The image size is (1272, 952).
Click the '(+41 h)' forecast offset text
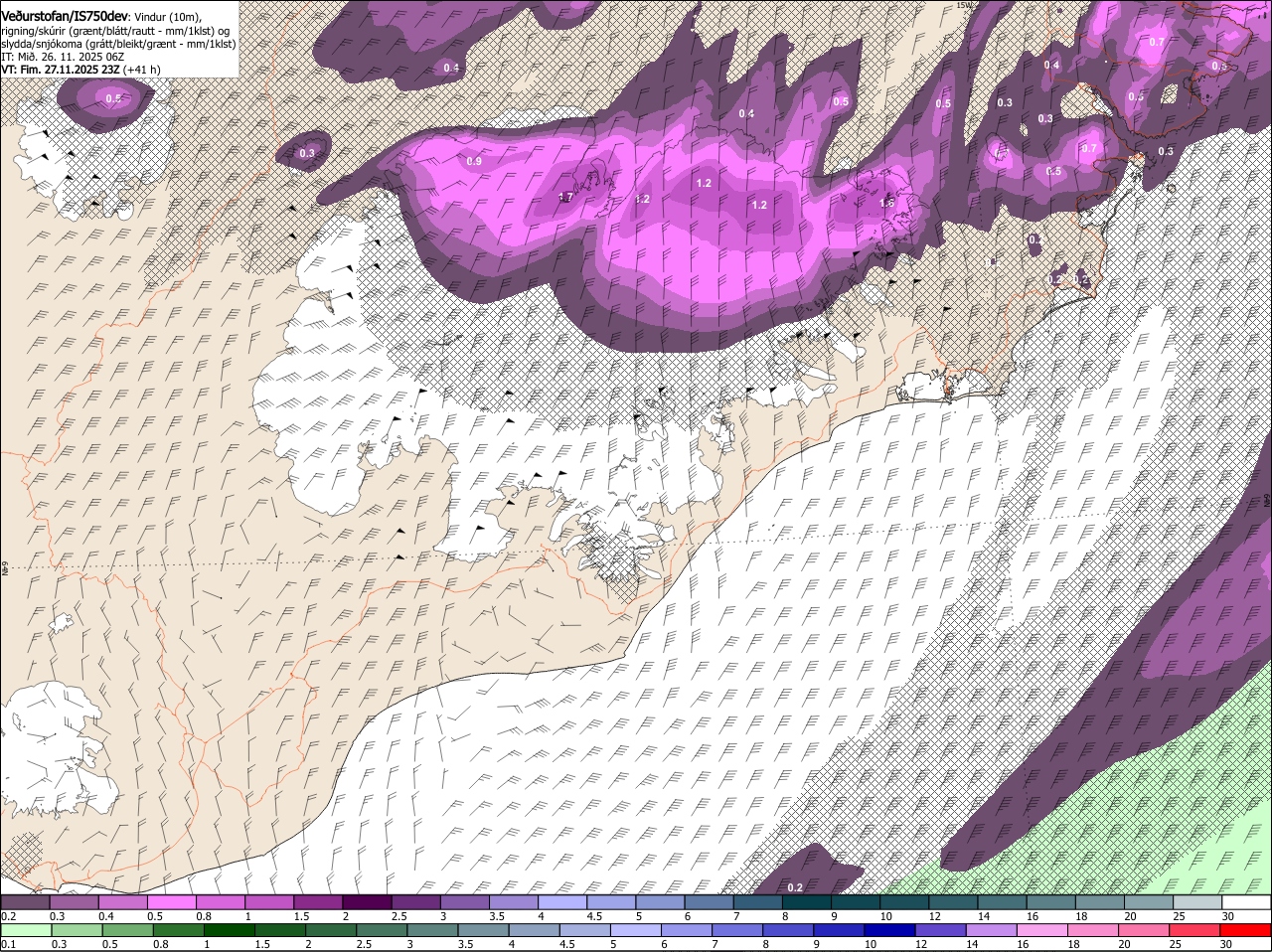[143, 70]
